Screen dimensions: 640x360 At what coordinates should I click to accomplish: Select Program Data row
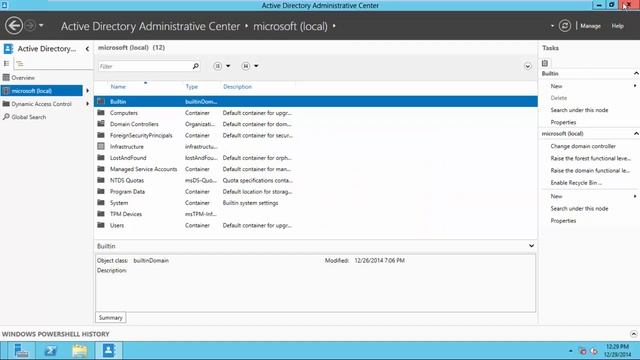pyautogui.click(x=316, y=191)
